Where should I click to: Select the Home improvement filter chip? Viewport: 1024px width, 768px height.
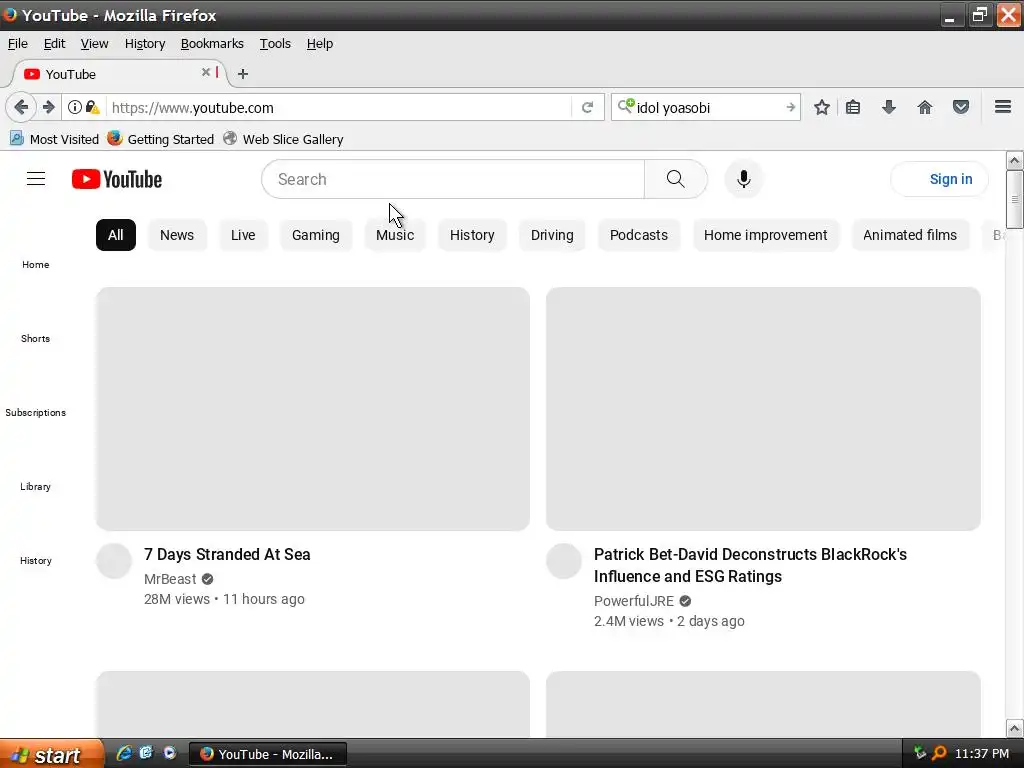[x=765, y=235]
